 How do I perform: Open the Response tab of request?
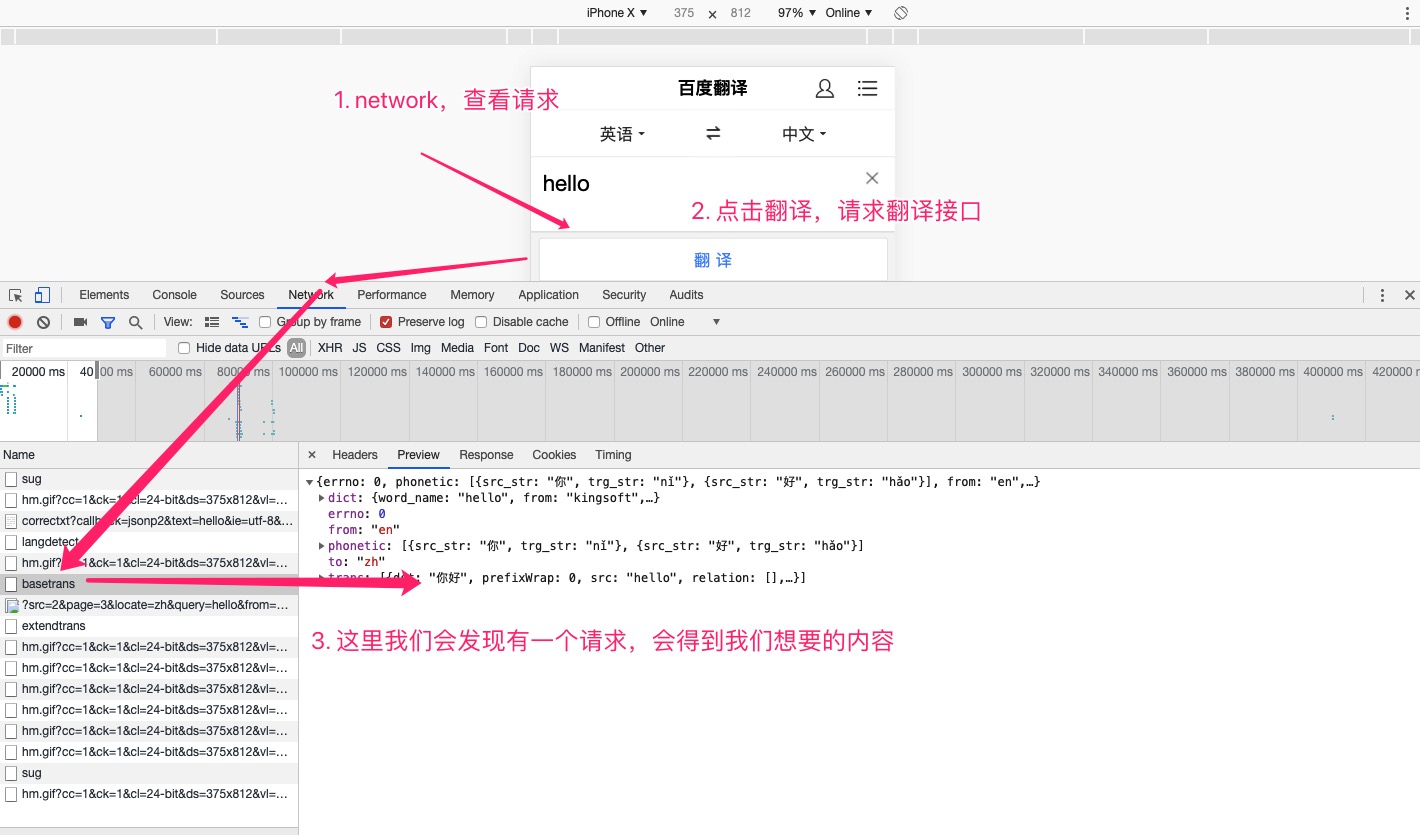pos(486,455)
